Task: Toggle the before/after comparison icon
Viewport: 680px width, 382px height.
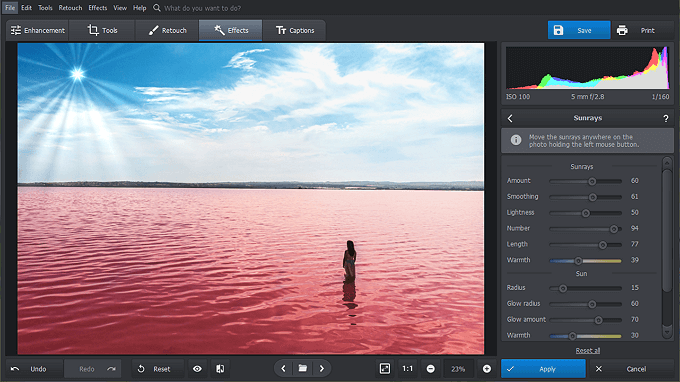Action: [x=220, y=369]
